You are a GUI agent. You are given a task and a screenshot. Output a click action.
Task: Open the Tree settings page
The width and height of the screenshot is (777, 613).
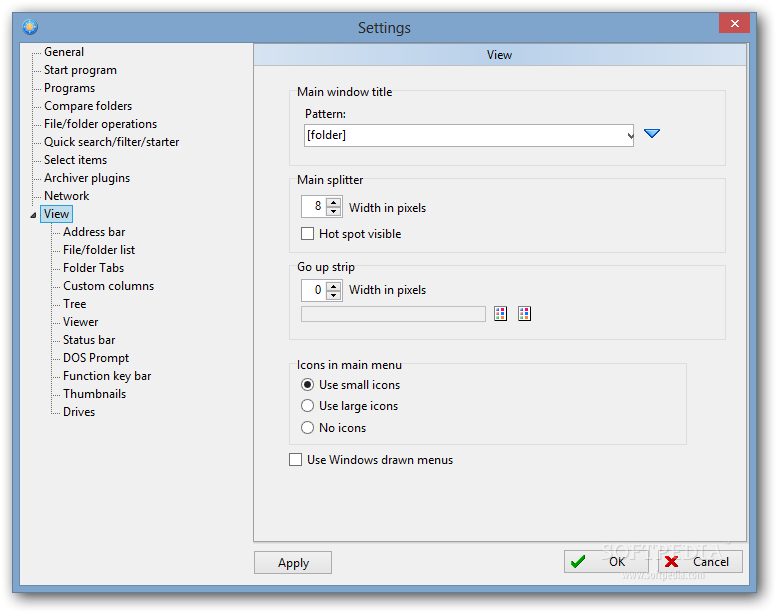(x=74, y=304)
